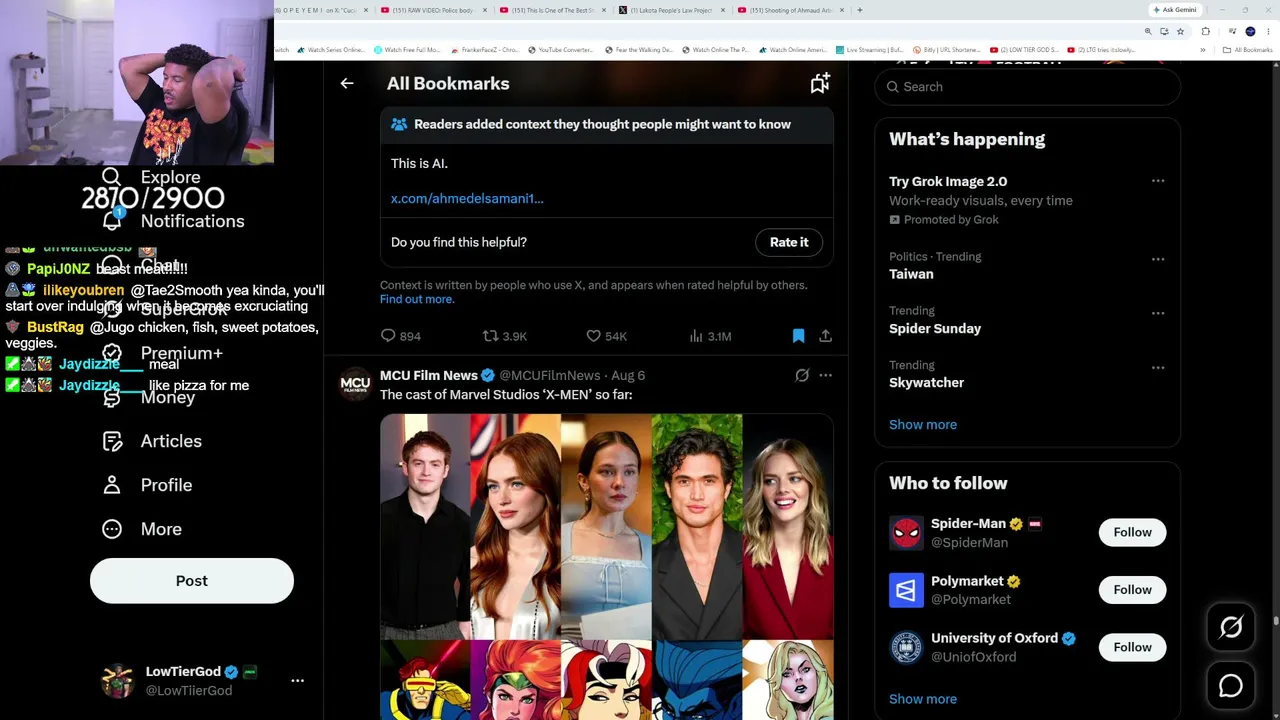Click the Rate it button
Image resolution: width=1280 pixels, height=720 pixels.
click(789, 242)
